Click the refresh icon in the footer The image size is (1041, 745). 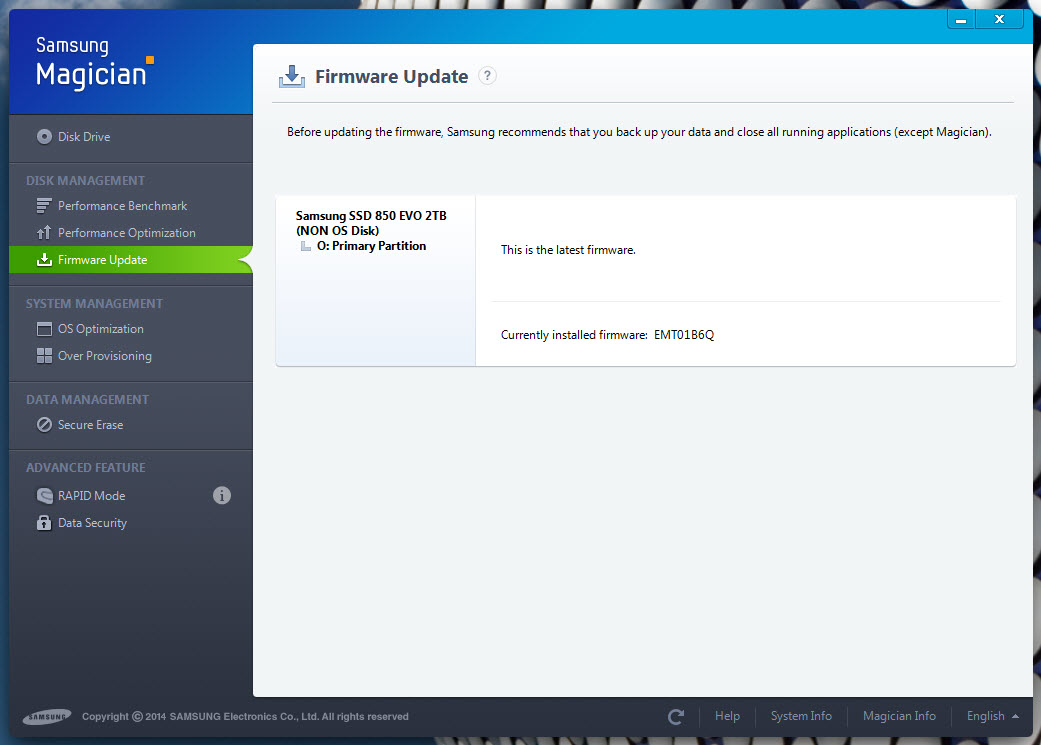[x=676, y=716]
